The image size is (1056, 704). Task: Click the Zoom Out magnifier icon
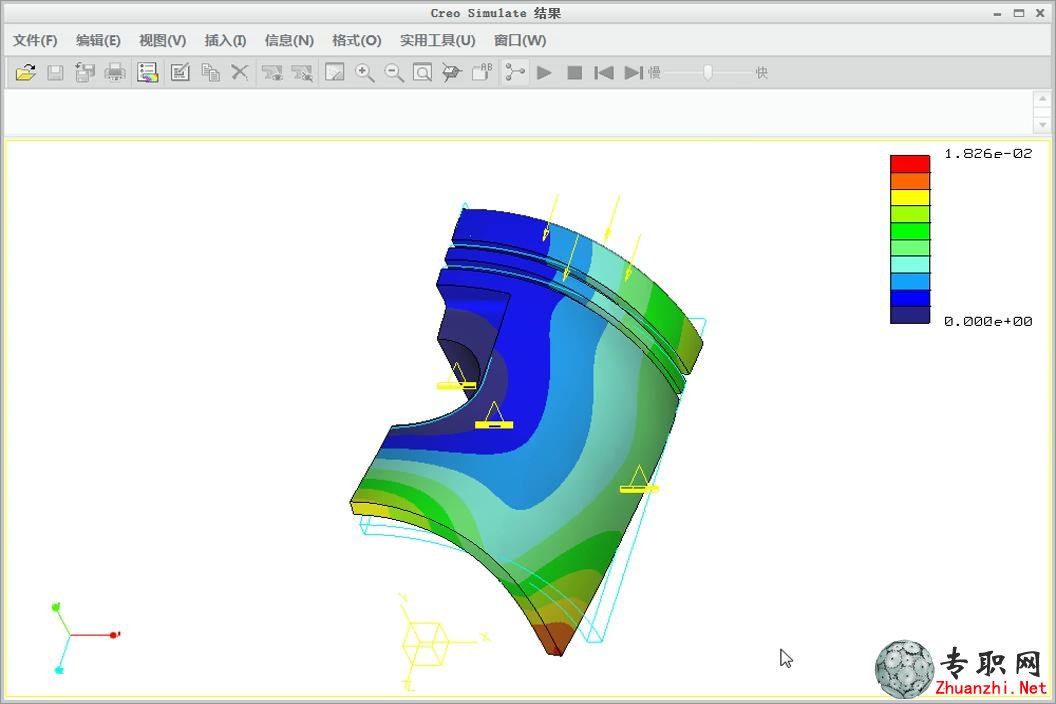click(x=394, y=72)
